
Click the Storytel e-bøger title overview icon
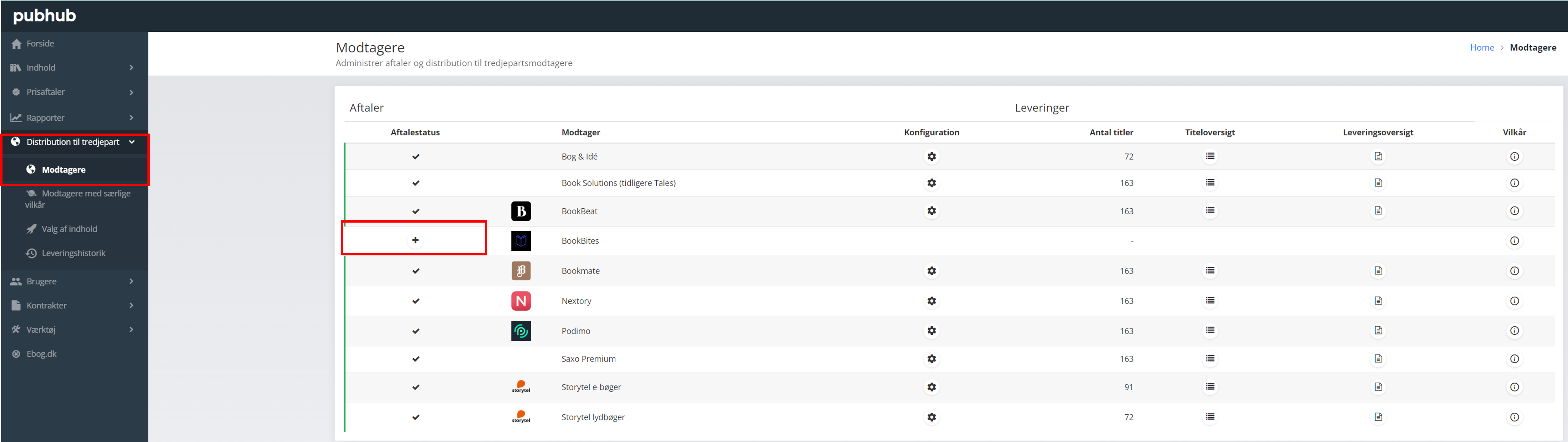(x=1210, y=386)
